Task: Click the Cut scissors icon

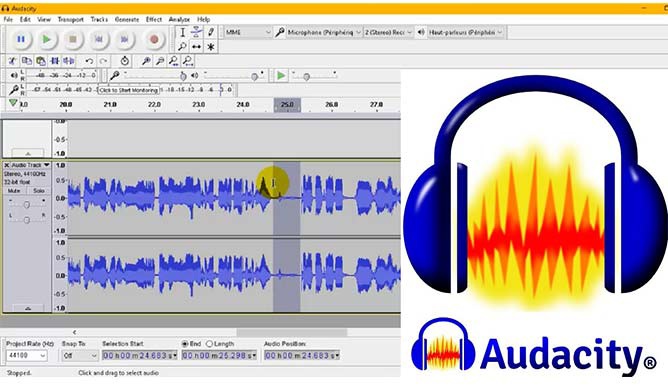Action: [12, 61]
